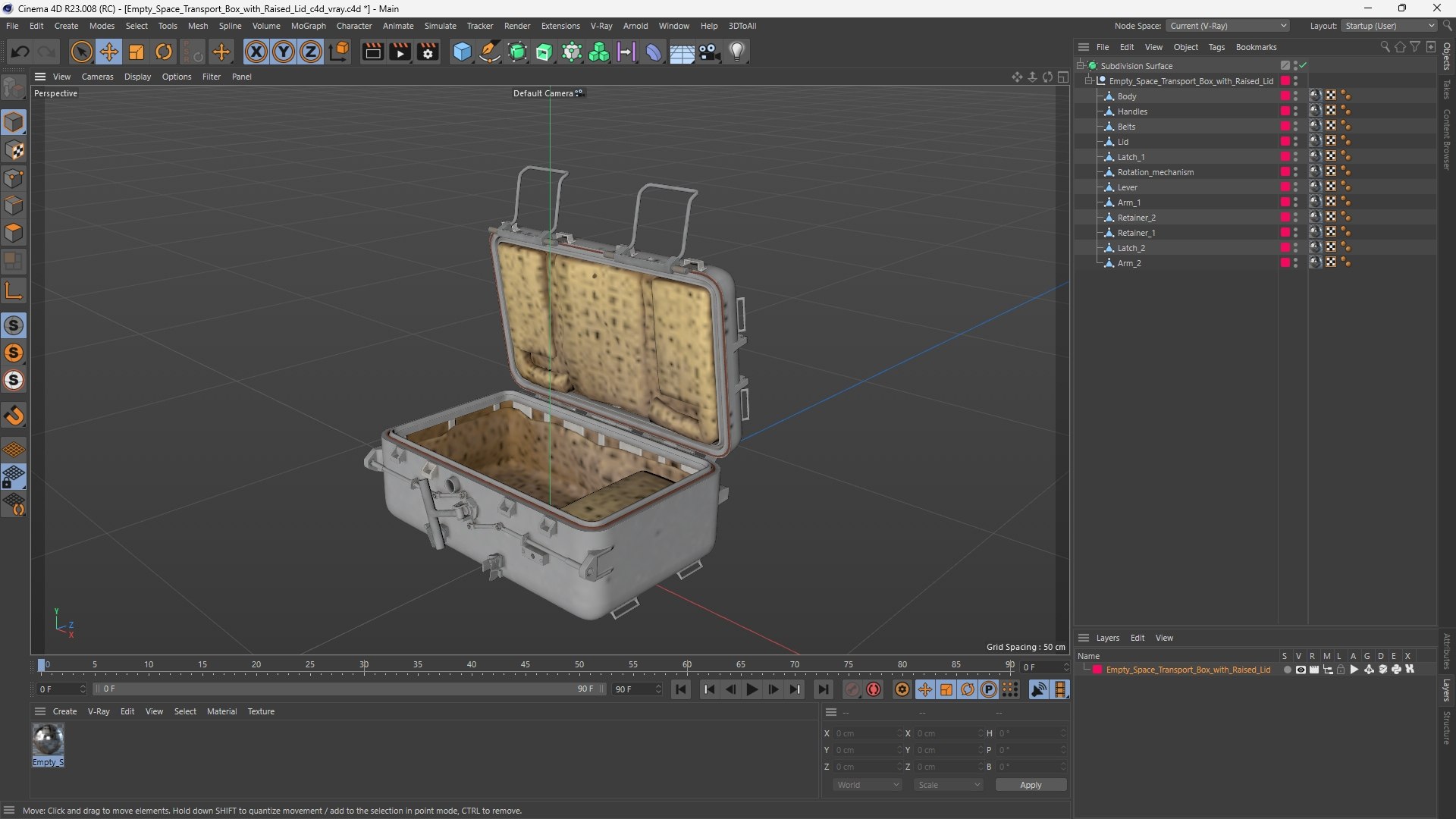The width and height of the screenshot is (1456, 819).
Task: Add a light object
Action: click(737, 52)
